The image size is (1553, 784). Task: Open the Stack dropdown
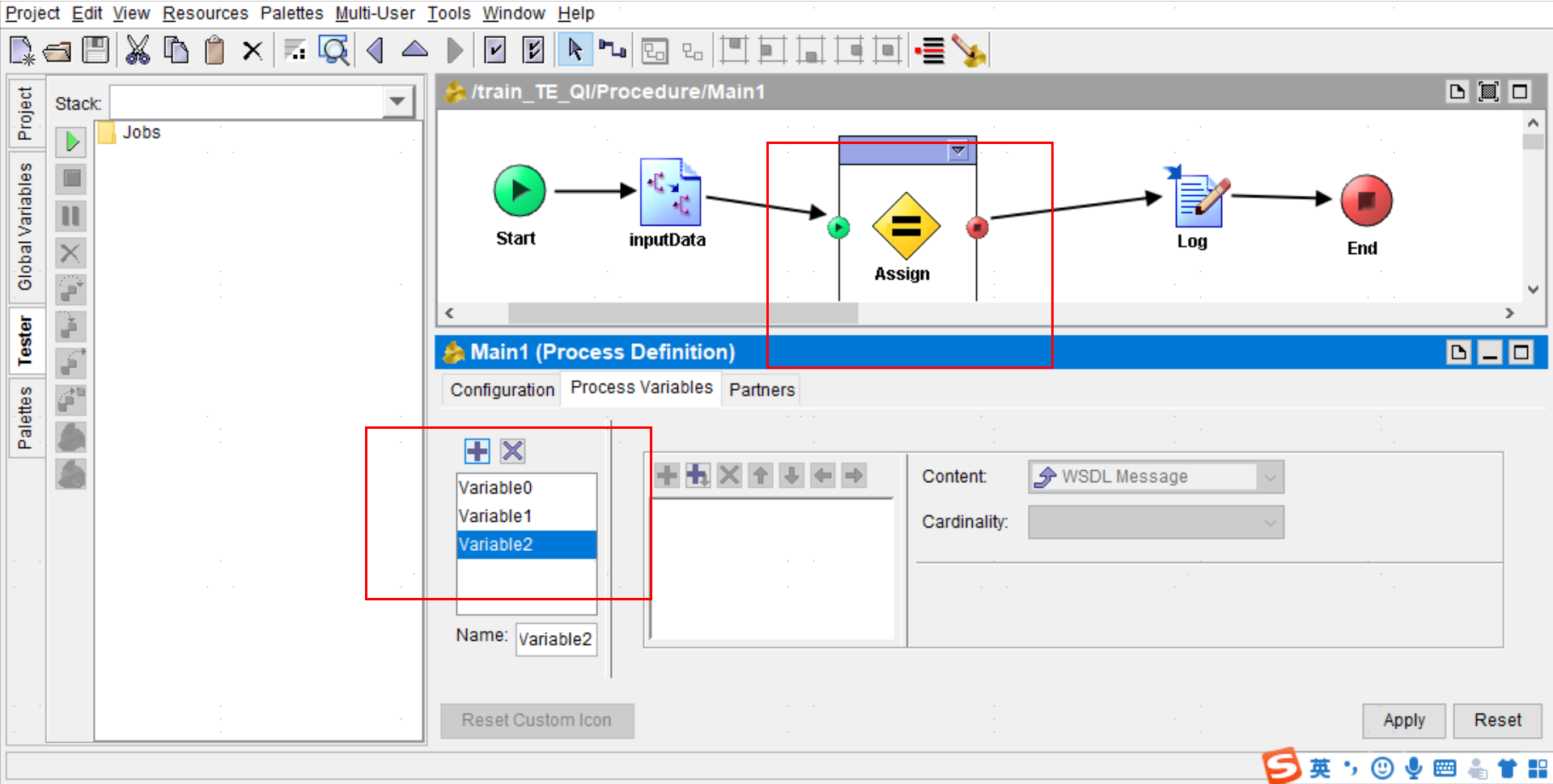tap(397, 102)
